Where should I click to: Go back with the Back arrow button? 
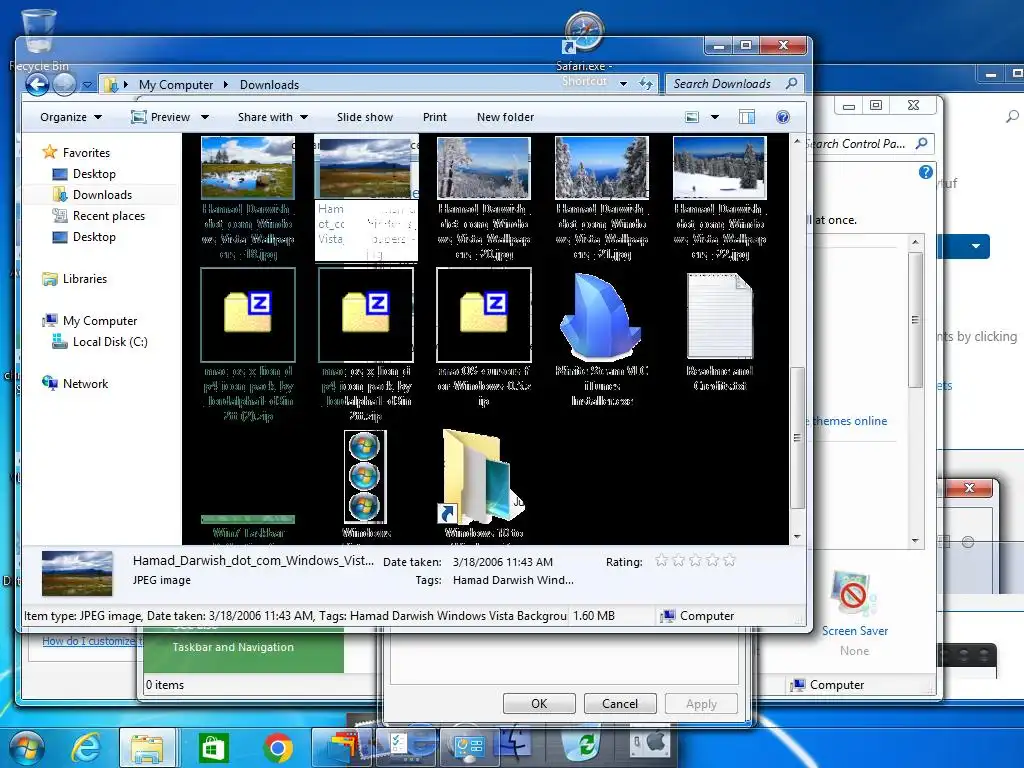pos(37,84)
